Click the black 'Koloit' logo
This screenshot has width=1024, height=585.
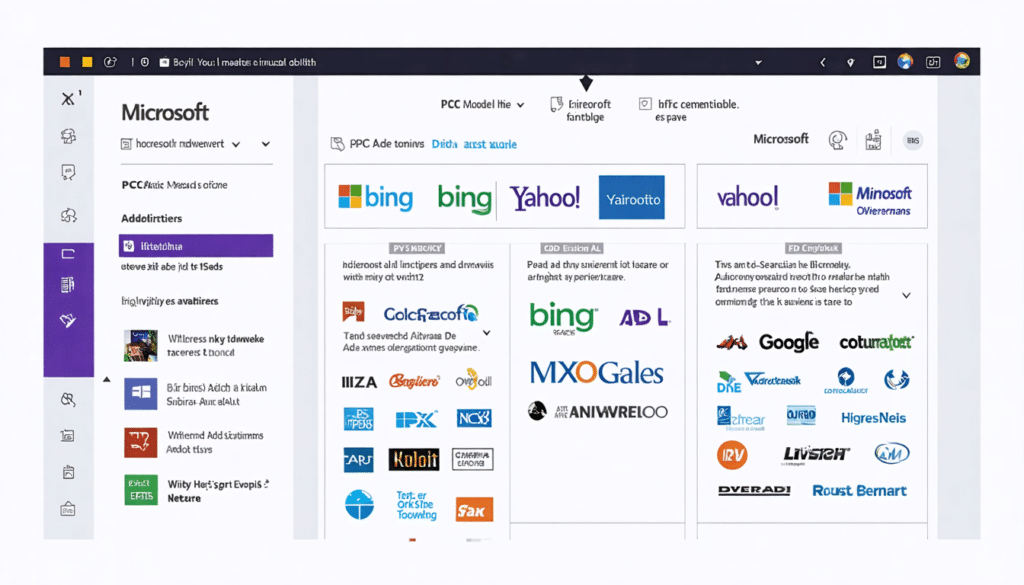point(413,460)
